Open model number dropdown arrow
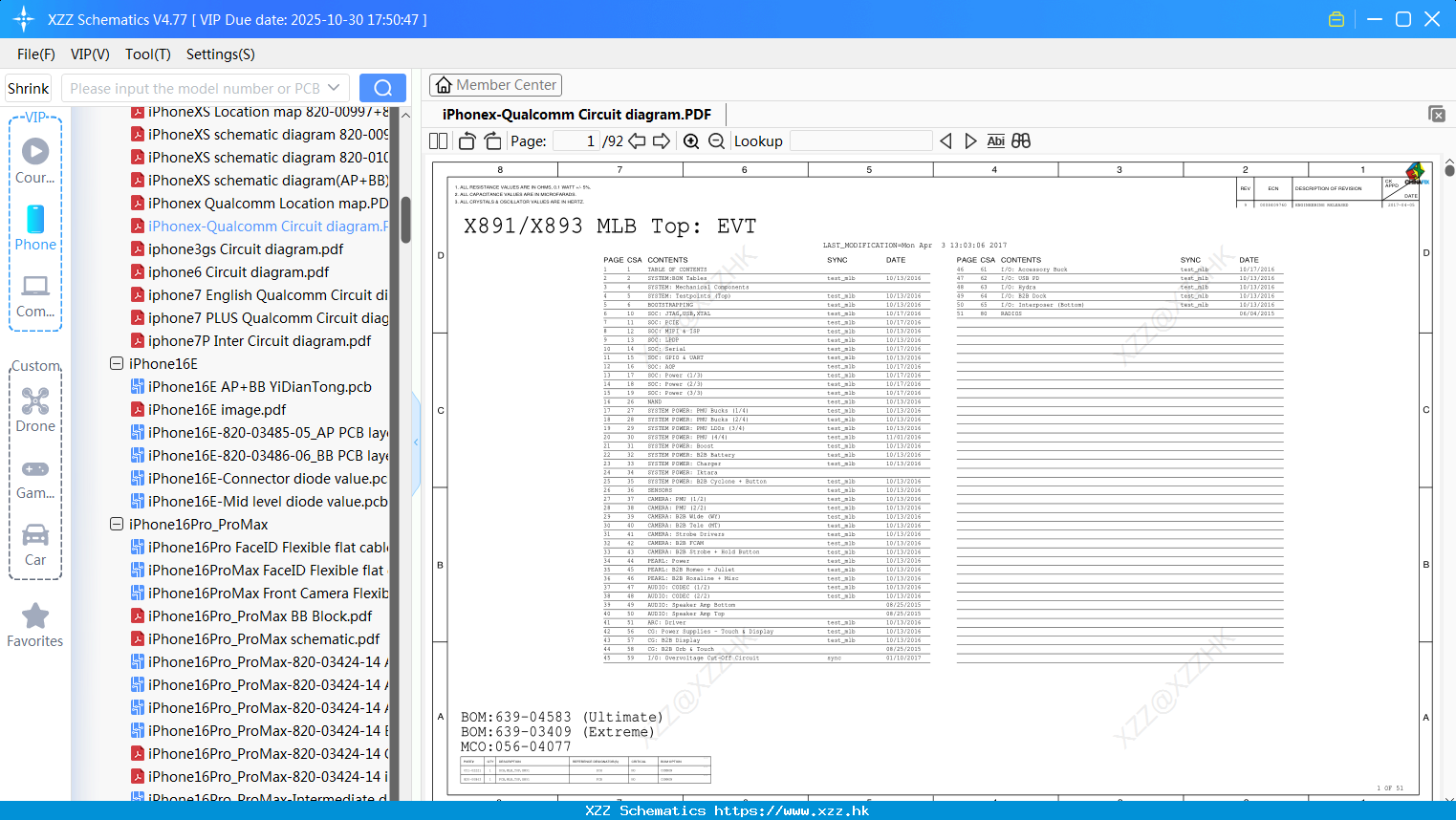This screenshot has width=1456, height=820. pos(334,88)
